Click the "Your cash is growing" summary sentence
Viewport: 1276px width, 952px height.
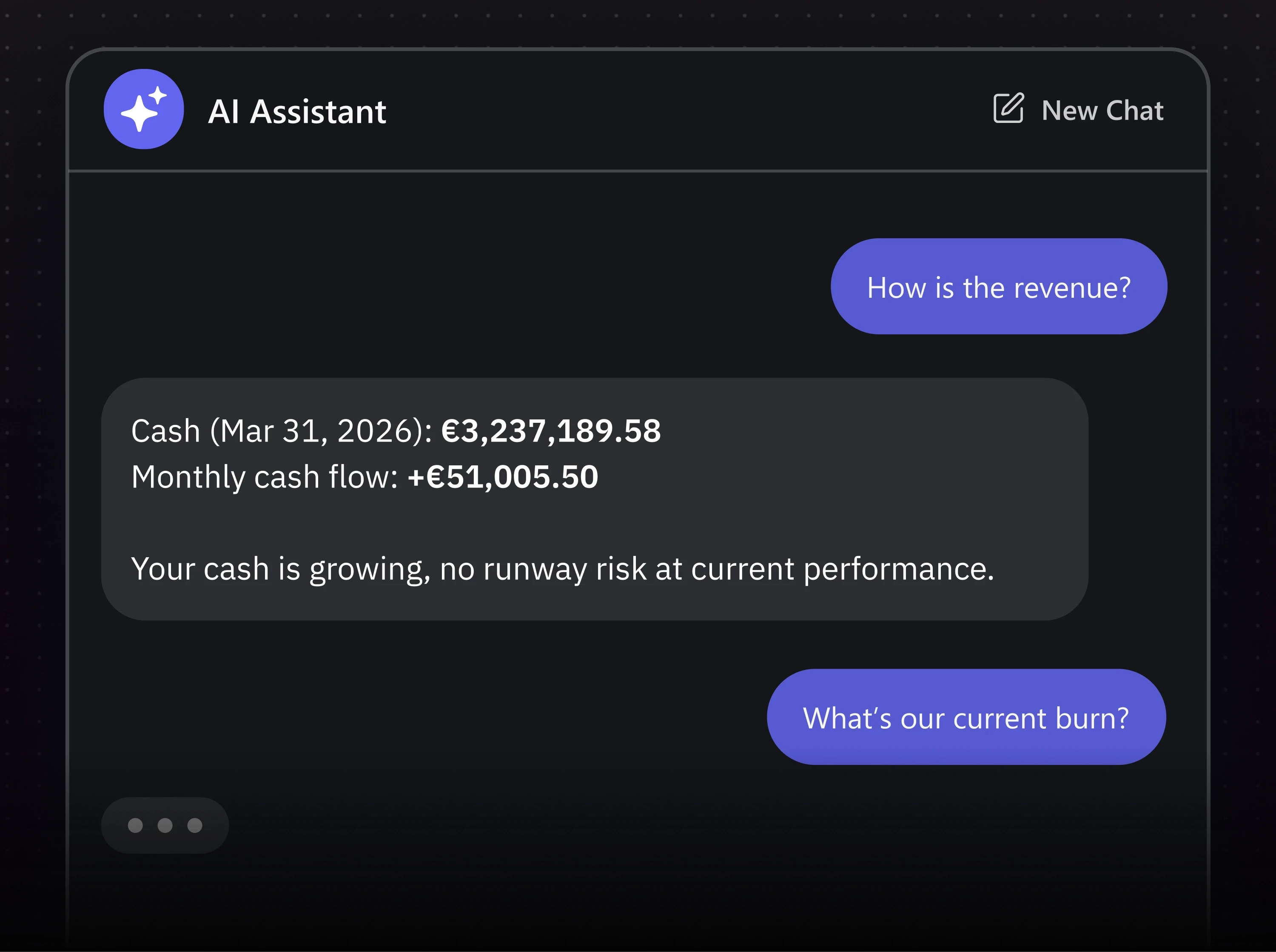pos(562,569)
